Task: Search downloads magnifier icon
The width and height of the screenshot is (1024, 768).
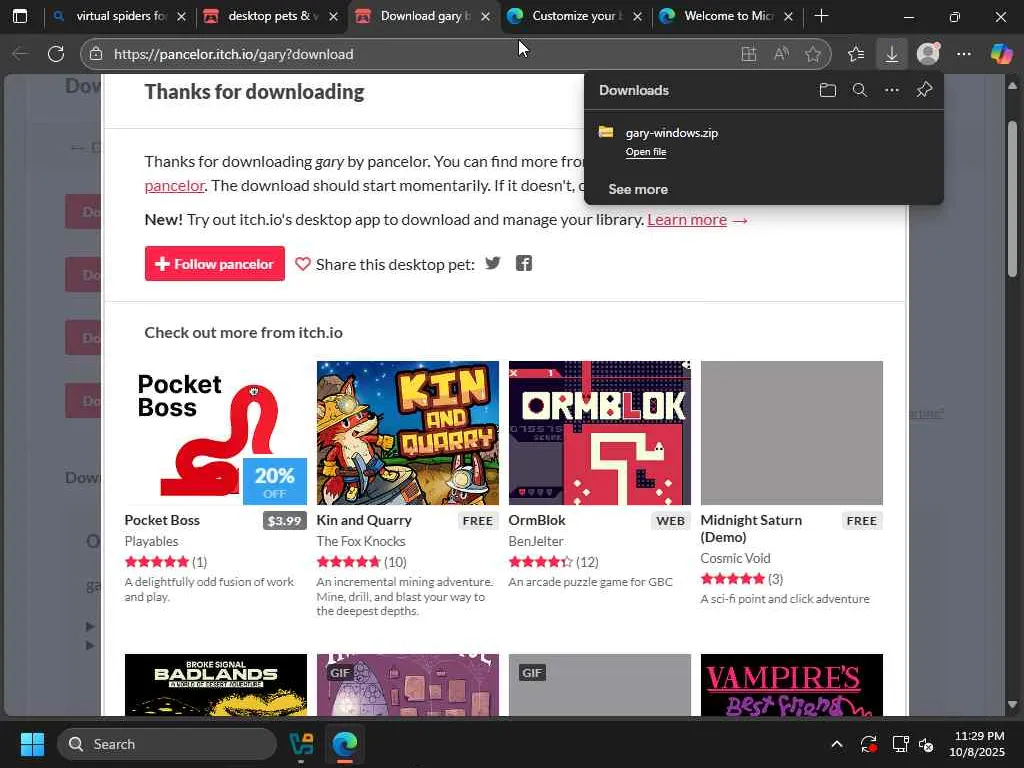Action: click(x=860, y=90)
